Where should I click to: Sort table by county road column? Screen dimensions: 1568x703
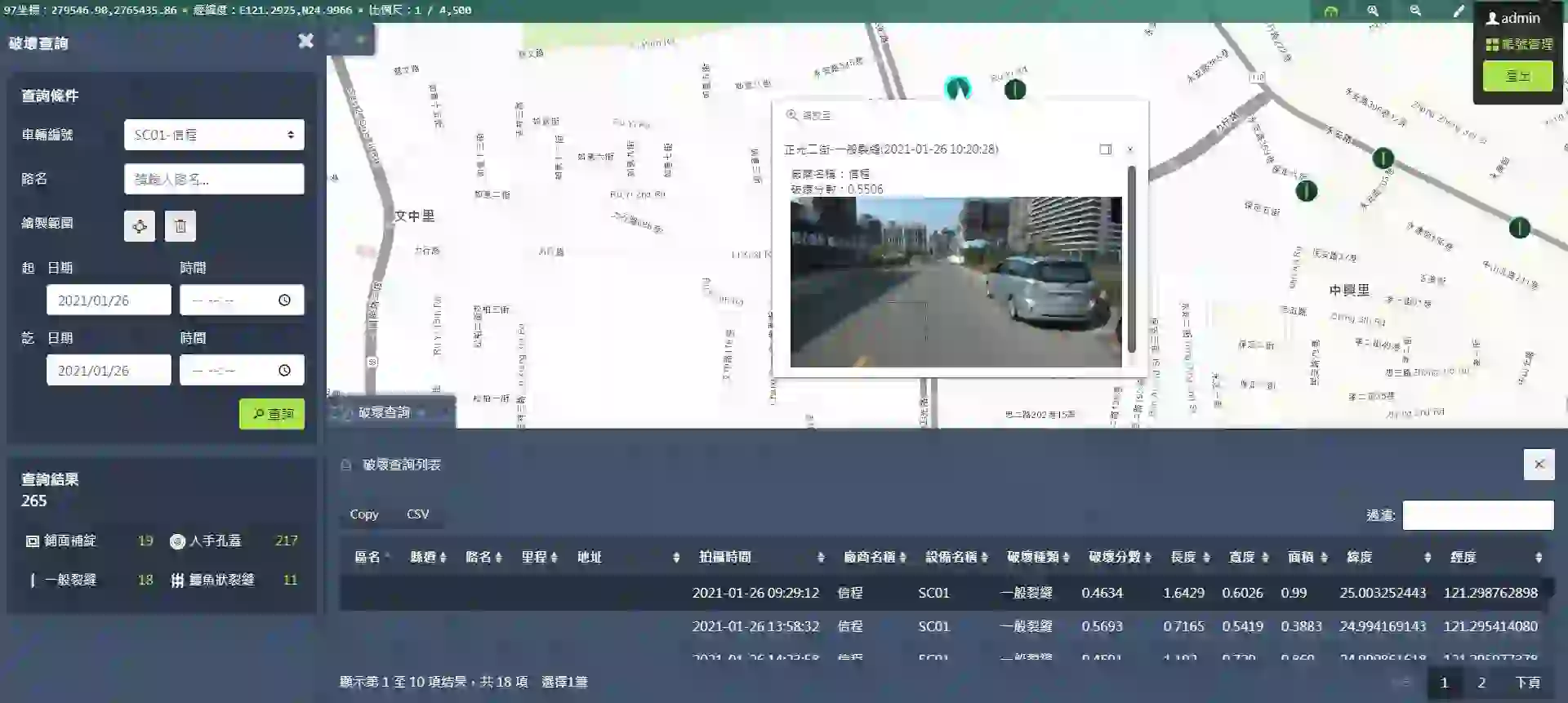(x=428, y=557)
